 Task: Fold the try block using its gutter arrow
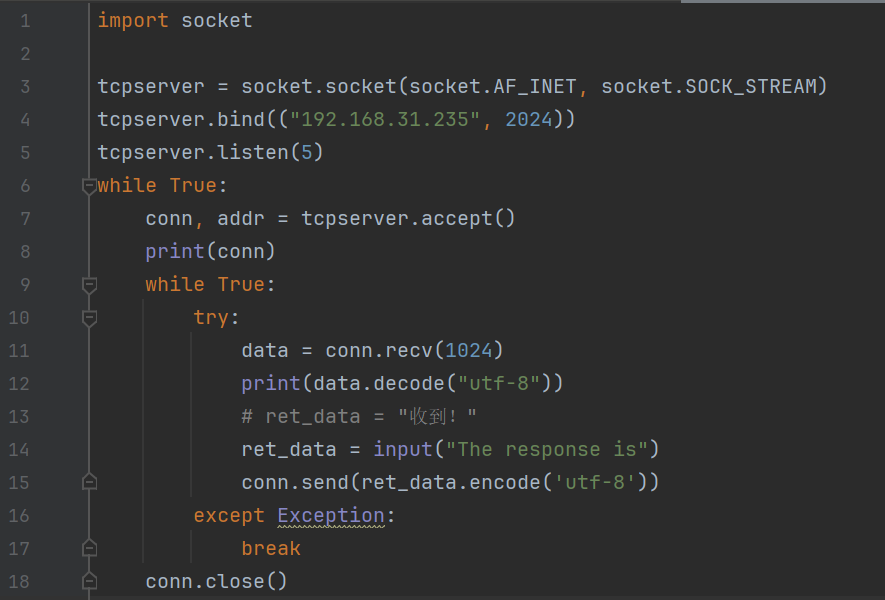pyautogui.click(x=89, y=318)
